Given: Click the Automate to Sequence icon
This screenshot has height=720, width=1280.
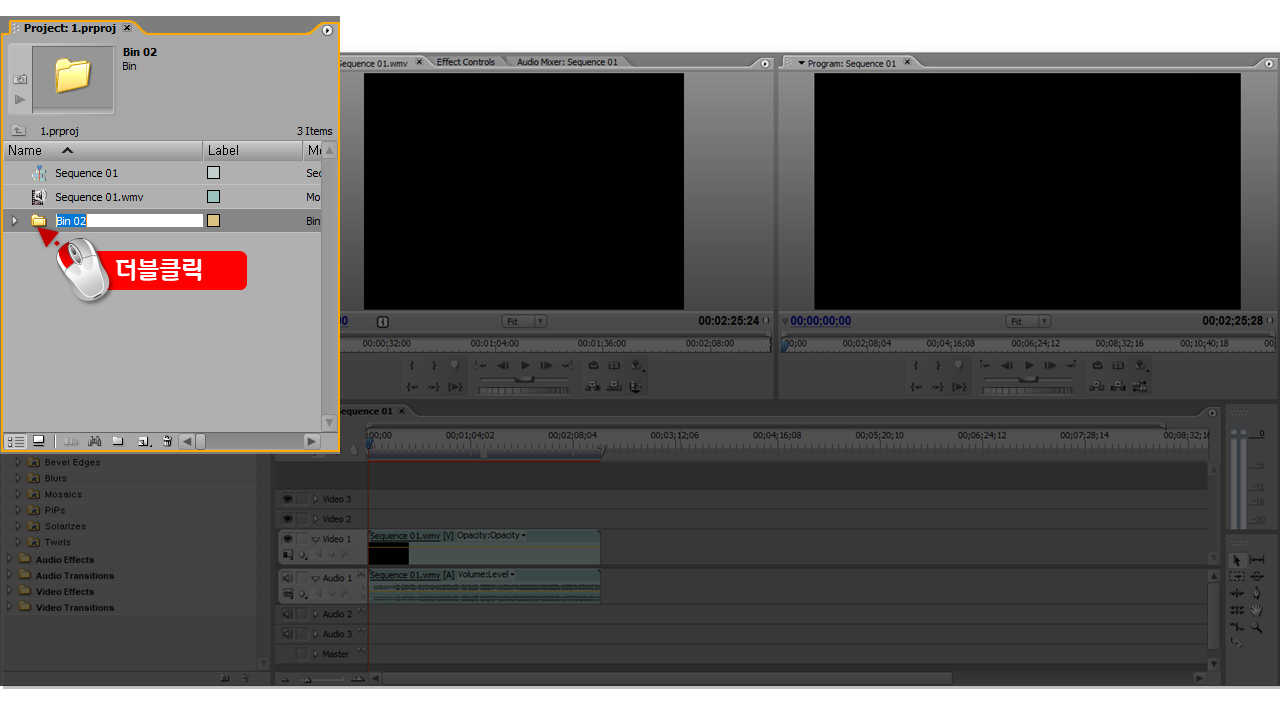Looking at the screenshot, I should point(71,441).
